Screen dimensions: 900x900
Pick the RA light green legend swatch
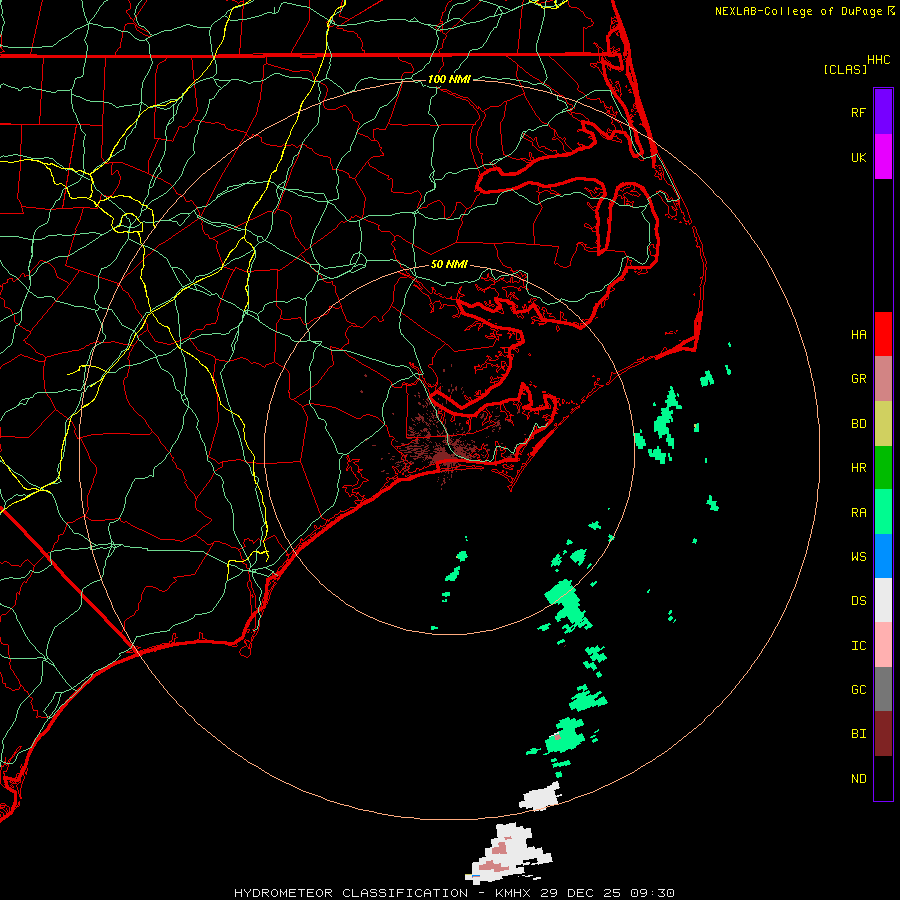(x=883, y=512)
